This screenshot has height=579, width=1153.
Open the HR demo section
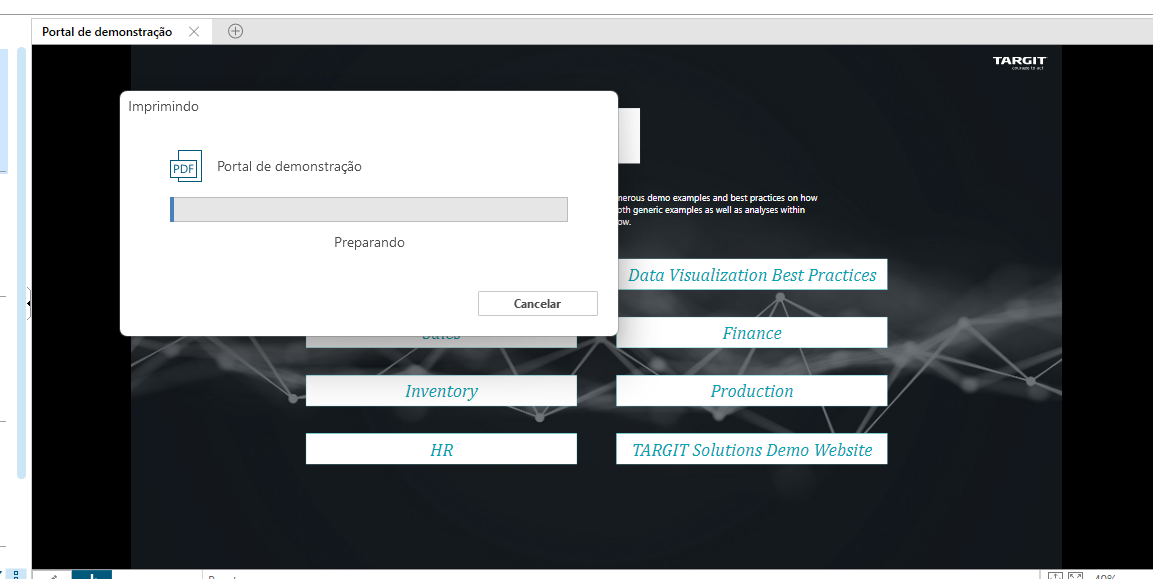(441, 449)
